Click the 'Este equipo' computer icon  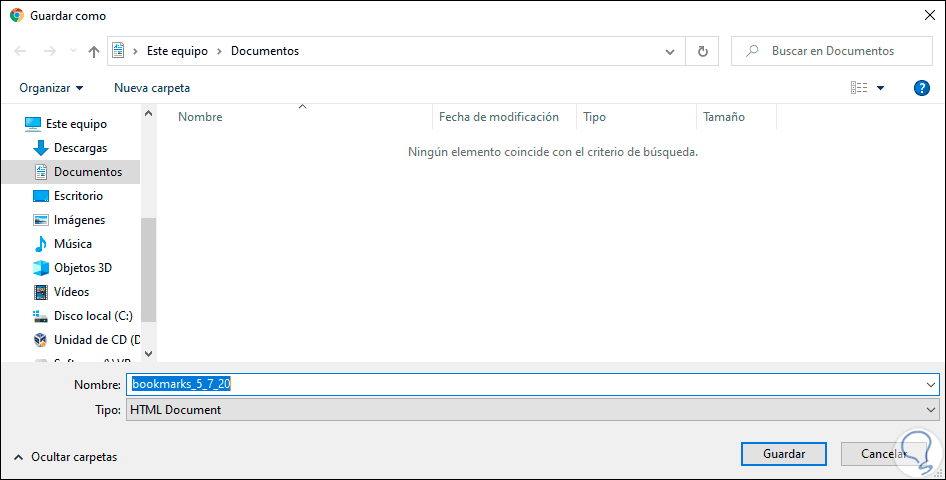coord(33,124)
